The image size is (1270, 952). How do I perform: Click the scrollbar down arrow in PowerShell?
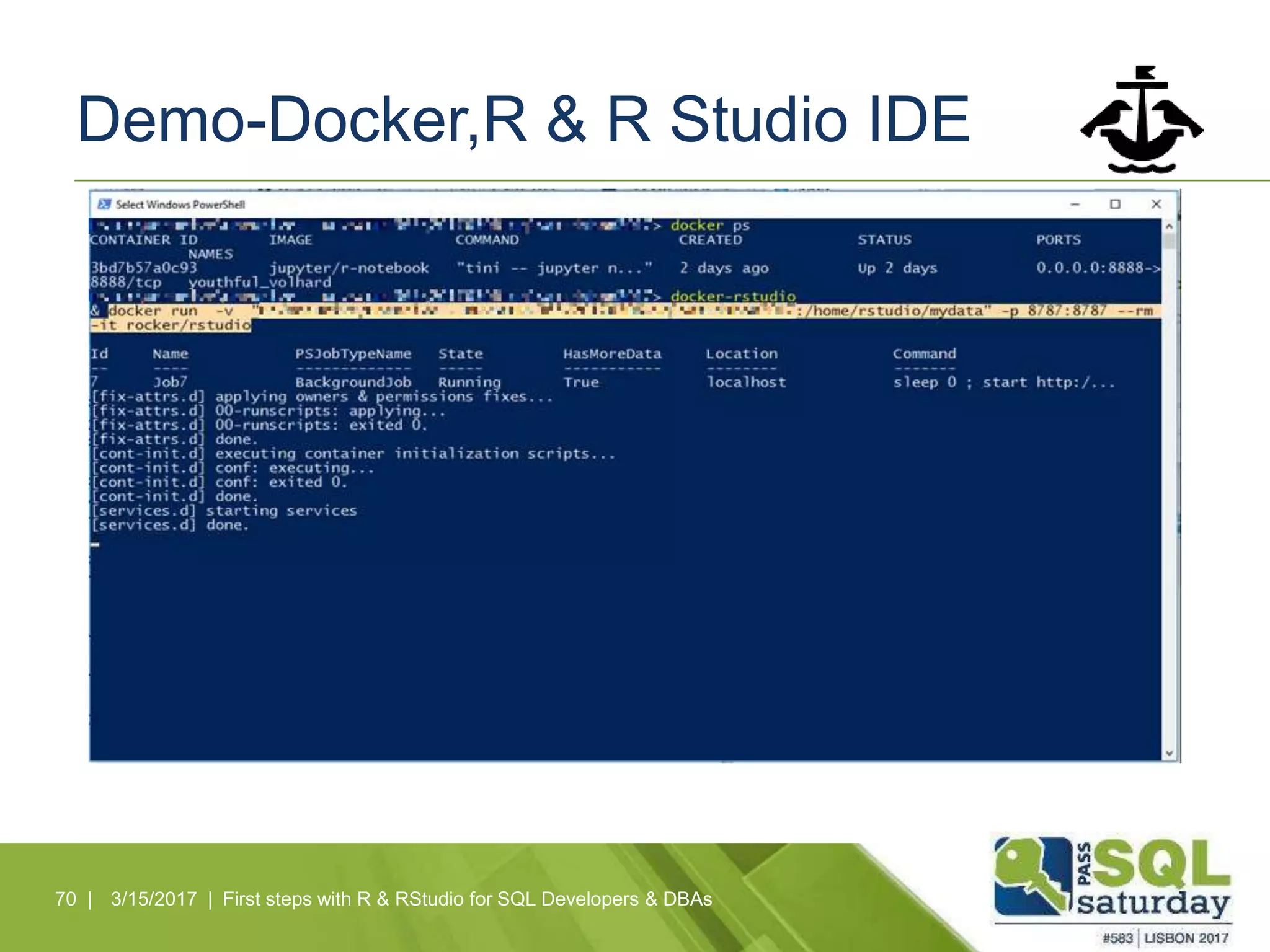pyautogui.click(x=1169, y=754)
